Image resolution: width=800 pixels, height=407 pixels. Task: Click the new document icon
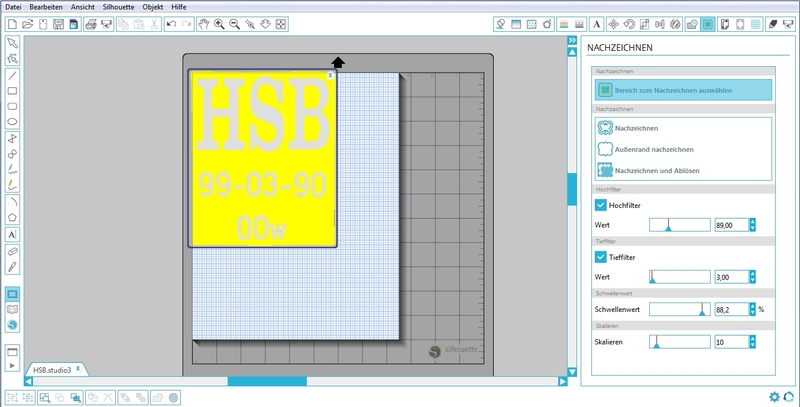click(x=12, y=23)
